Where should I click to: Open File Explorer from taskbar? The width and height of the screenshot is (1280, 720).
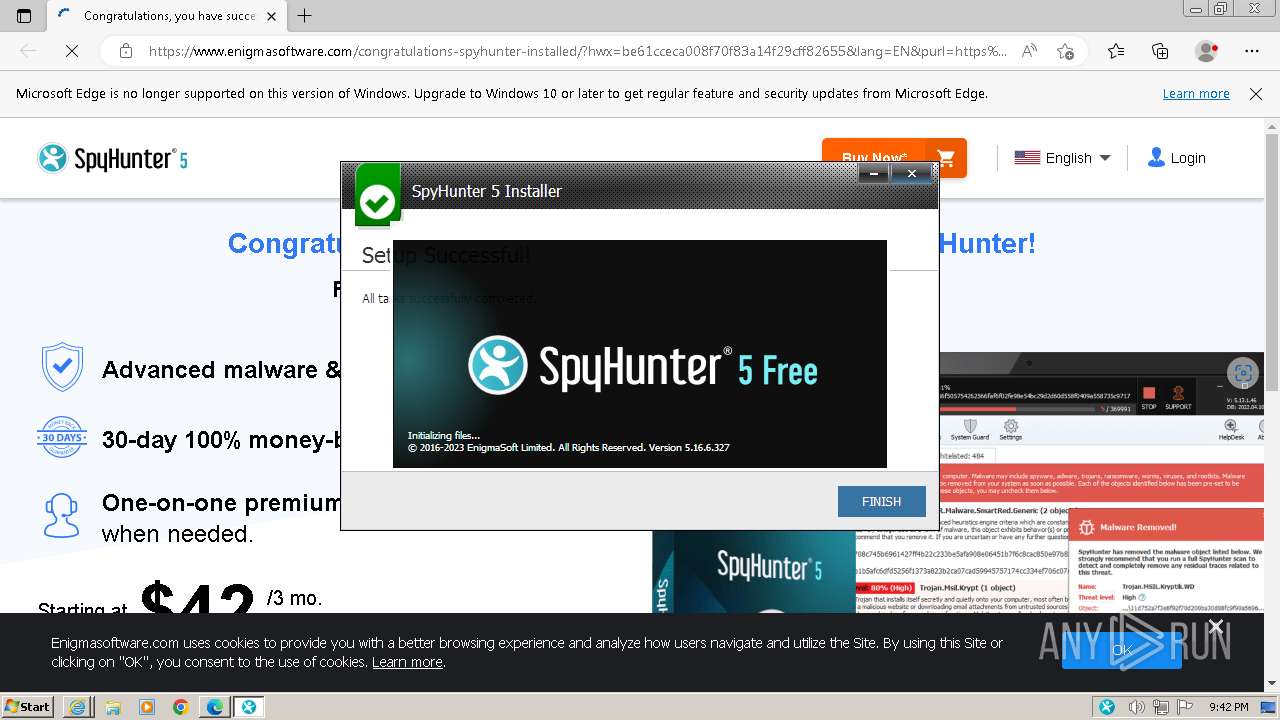[x=113, y=707]
